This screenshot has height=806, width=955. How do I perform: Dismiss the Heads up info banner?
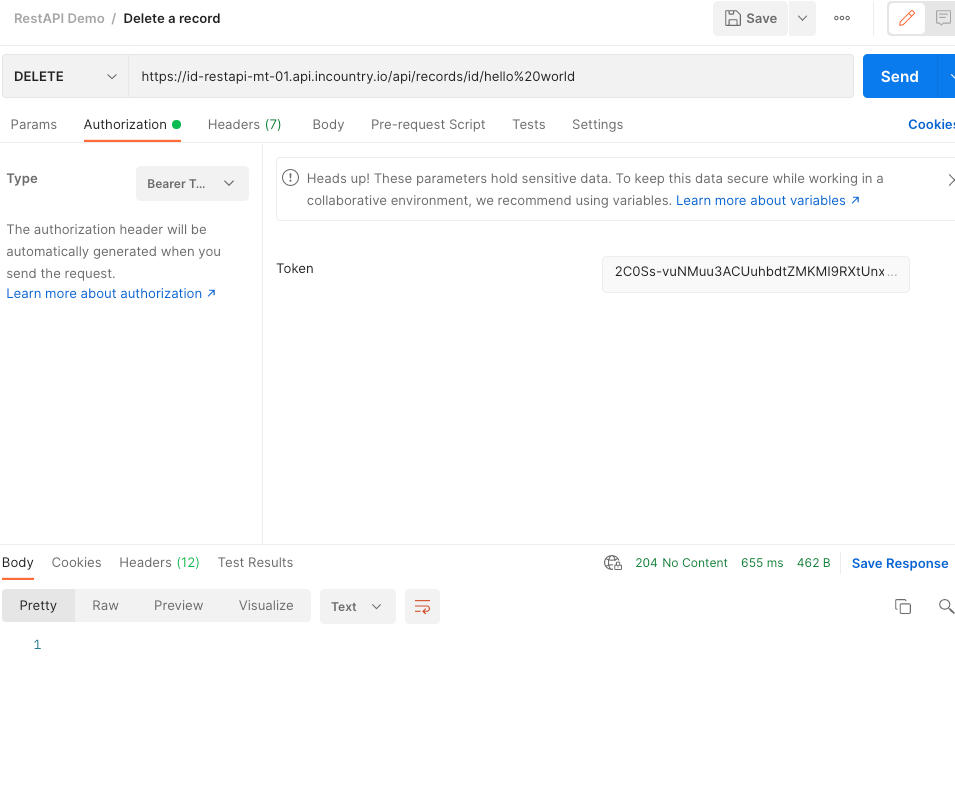click(949, 179)
